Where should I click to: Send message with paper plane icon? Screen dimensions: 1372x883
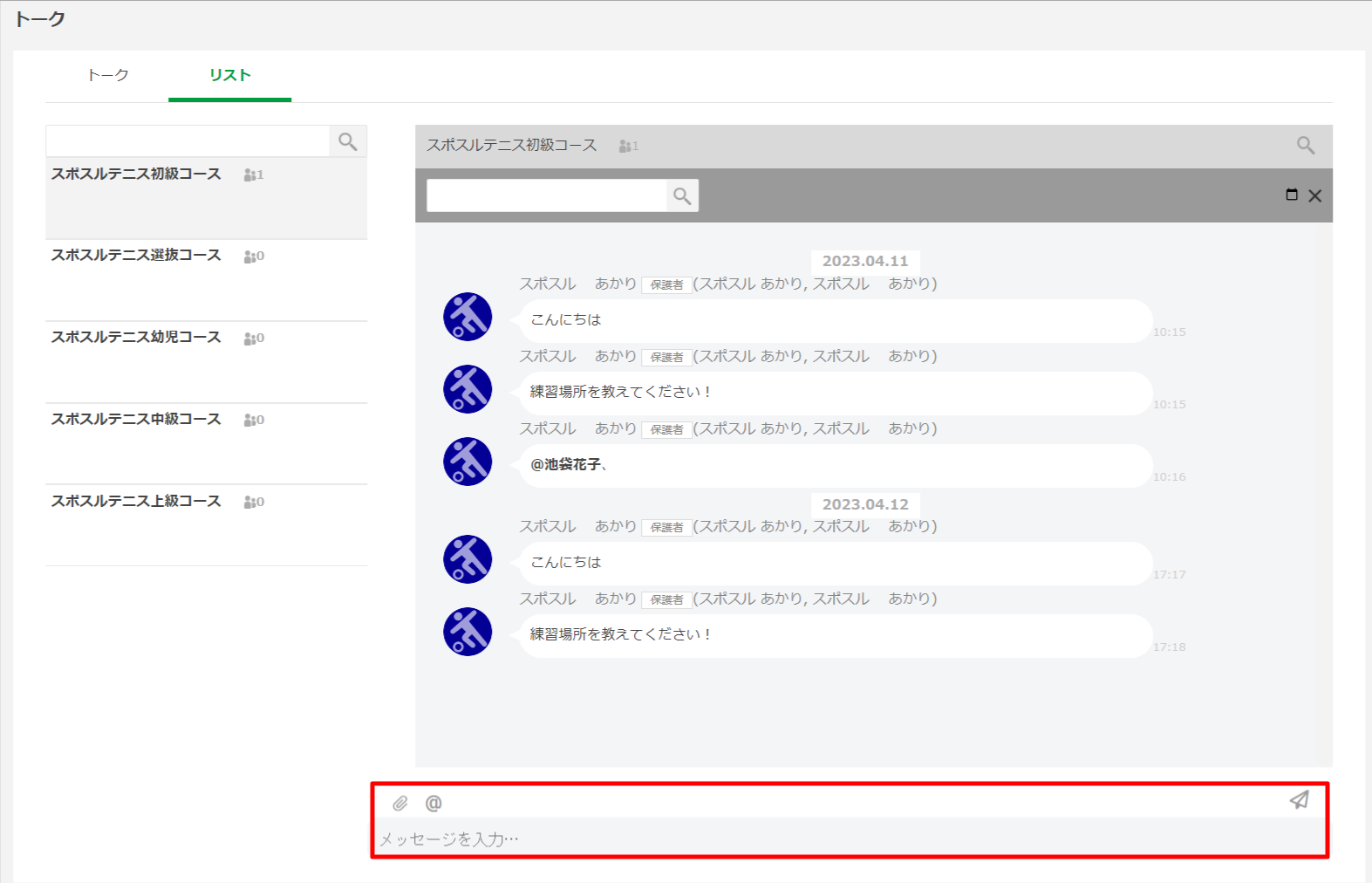pos(1300,800)
